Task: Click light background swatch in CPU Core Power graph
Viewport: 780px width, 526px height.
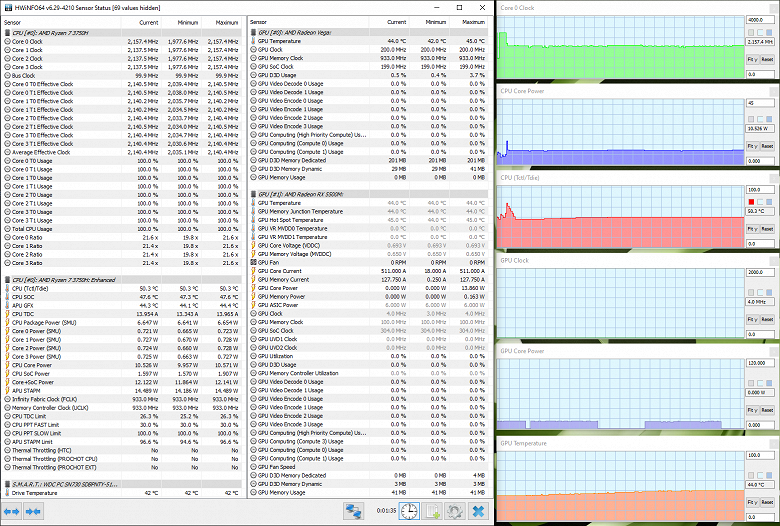Action: [x=760, y=119]
